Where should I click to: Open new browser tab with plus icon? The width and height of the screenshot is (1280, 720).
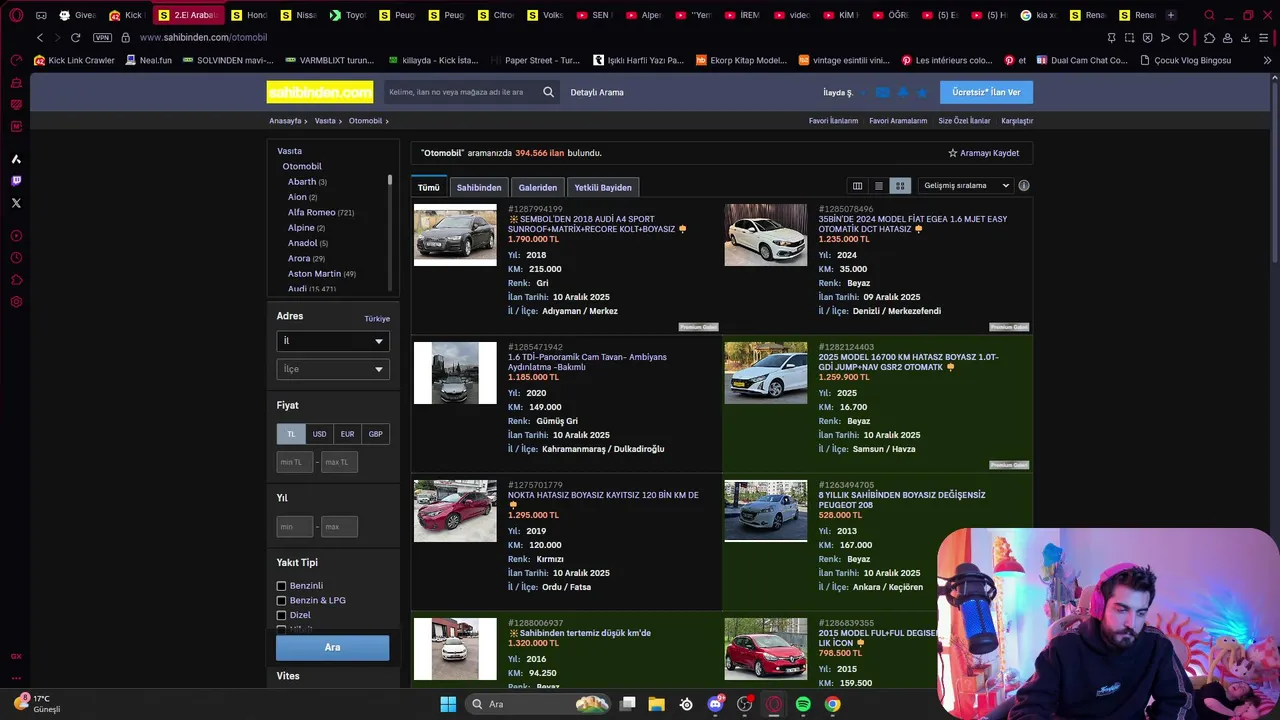pyautogui.click(x=1171, y=15)
